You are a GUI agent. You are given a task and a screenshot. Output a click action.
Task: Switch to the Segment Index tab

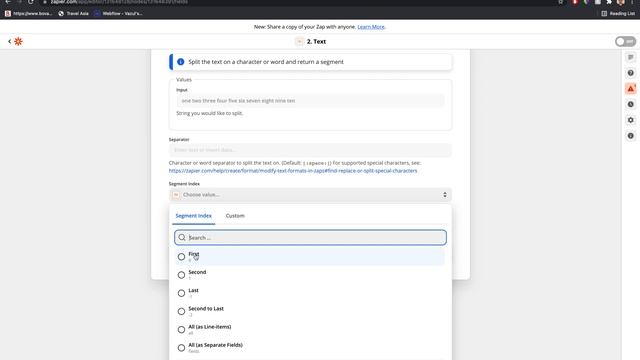click(193, 216)
